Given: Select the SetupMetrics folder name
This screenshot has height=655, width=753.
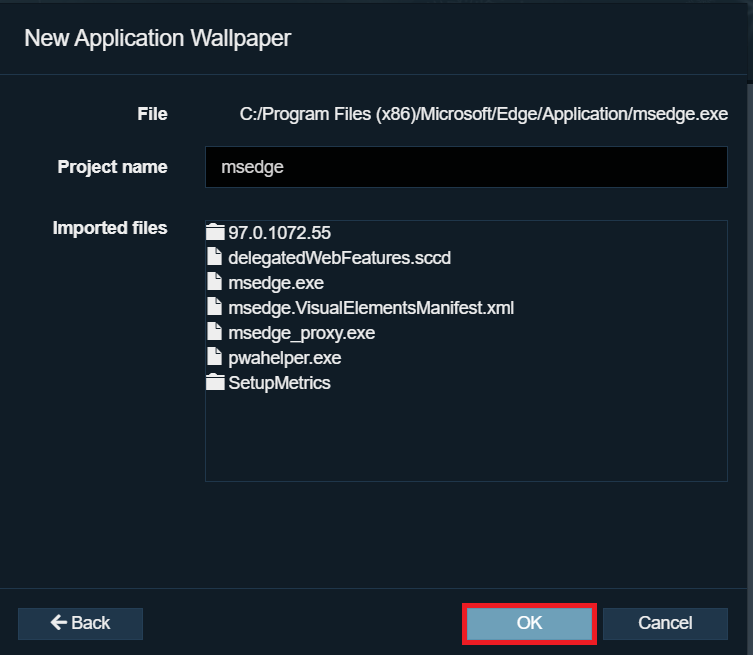Looking at the screenshot, I should pyautogui.click(x=279, y=383).
